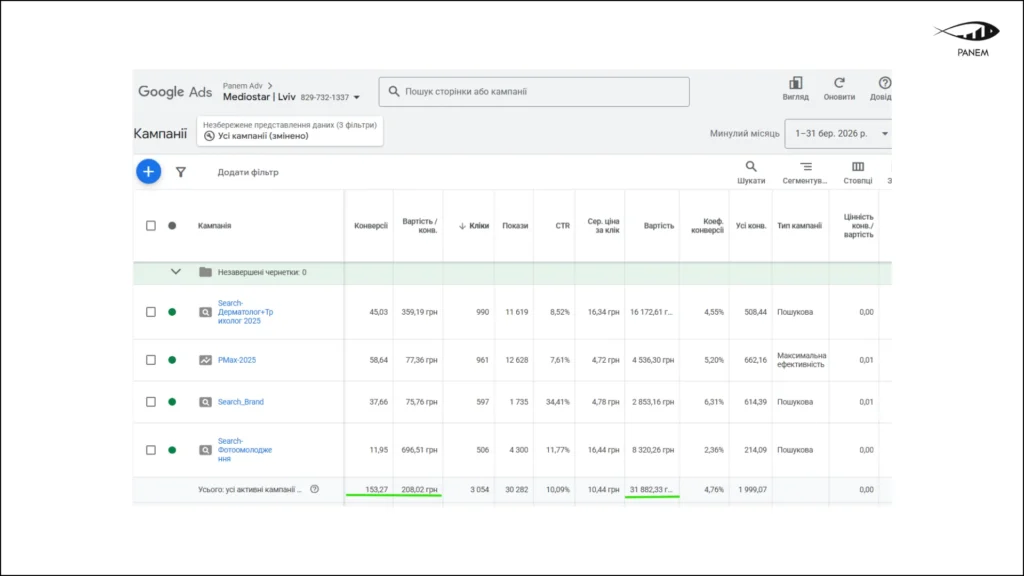The width and height of the screenshot is (1024, 576).
Task: Click the Google Ads logo
Action: (175, 91)
